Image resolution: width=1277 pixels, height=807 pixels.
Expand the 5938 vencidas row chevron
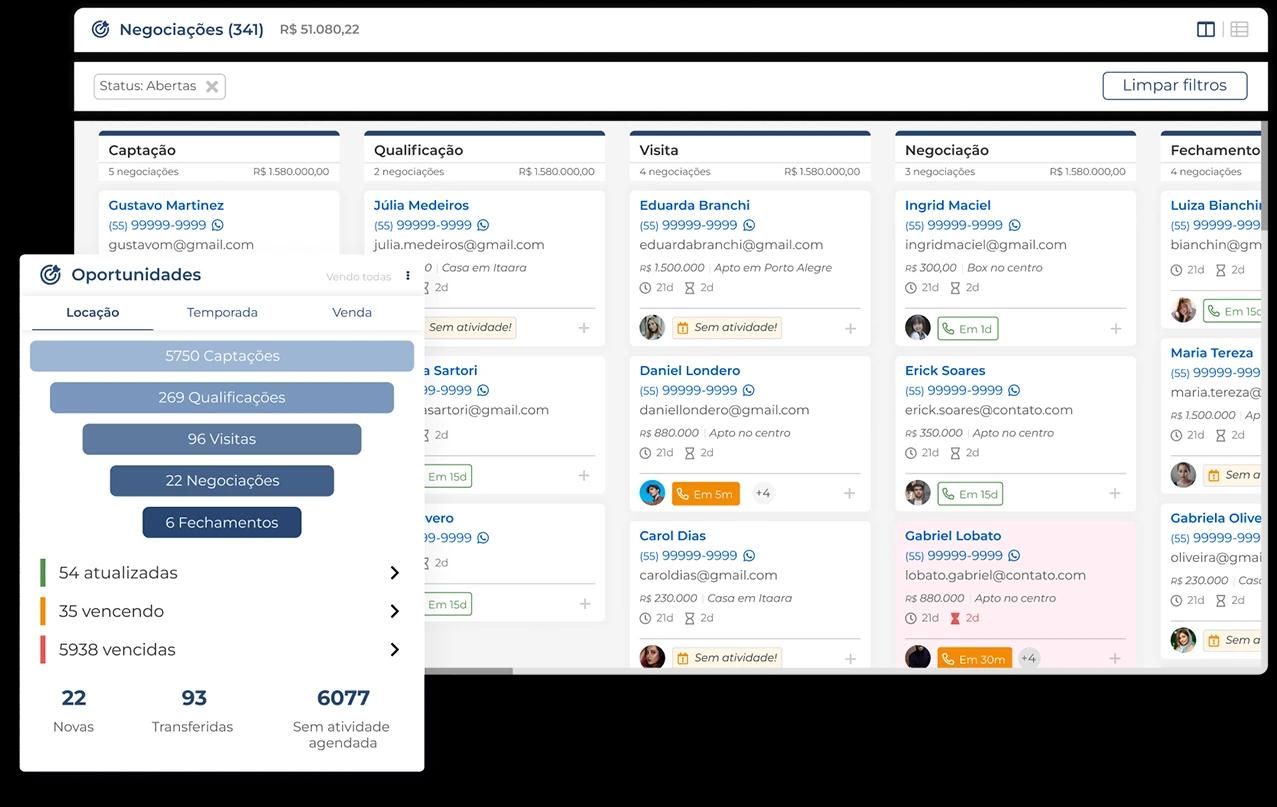tap(394, 650)
